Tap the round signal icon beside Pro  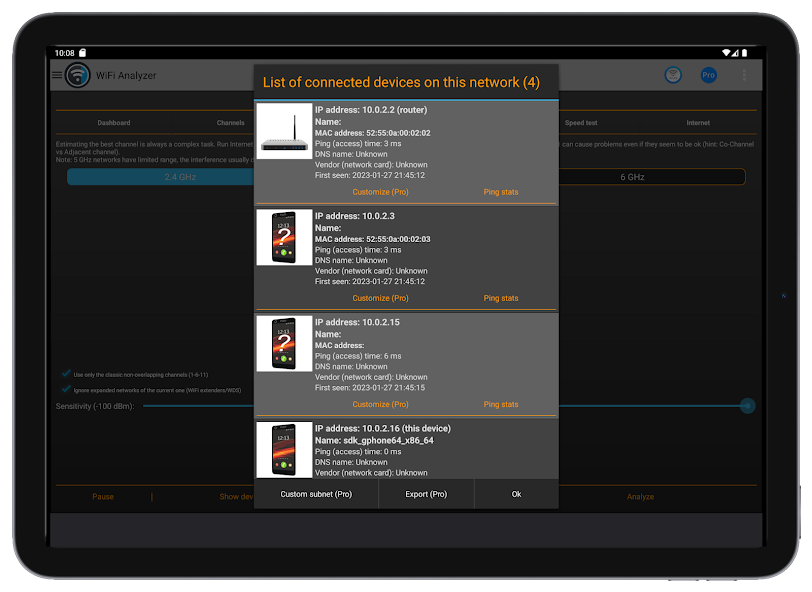pyautogui.click(x=674, y=75)
